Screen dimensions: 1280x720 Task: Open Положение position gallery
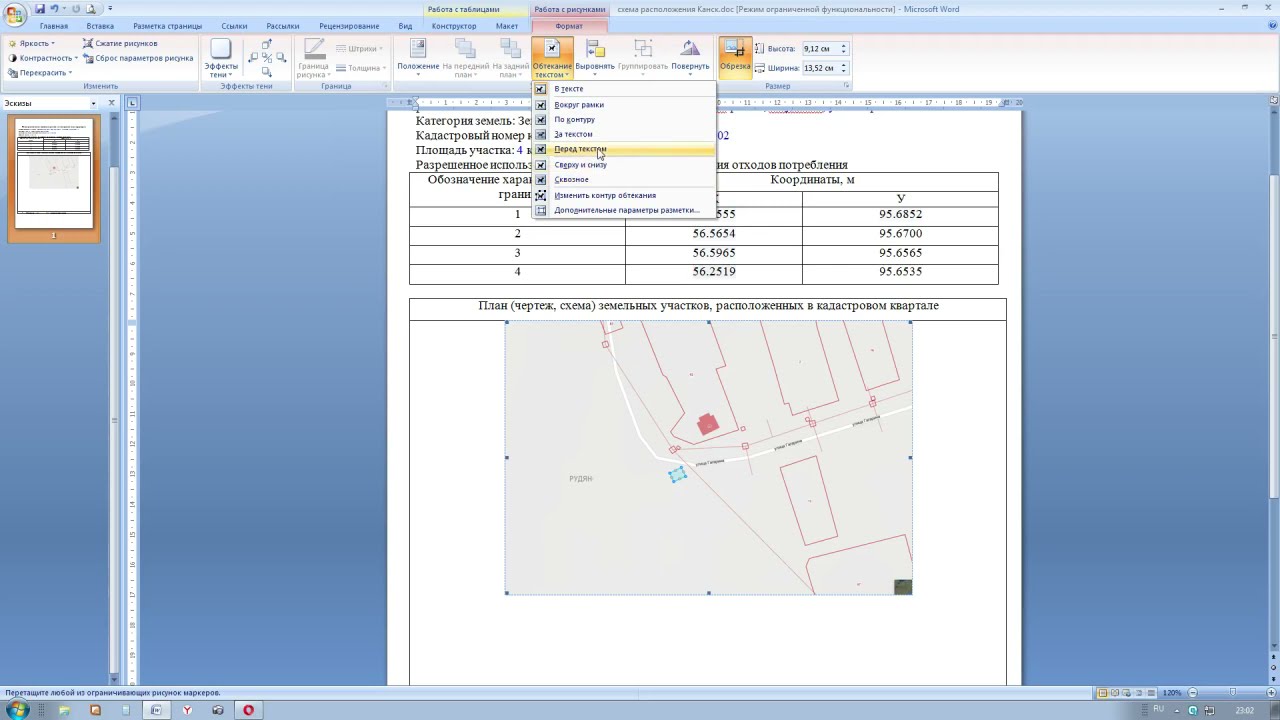click(418, 59)
